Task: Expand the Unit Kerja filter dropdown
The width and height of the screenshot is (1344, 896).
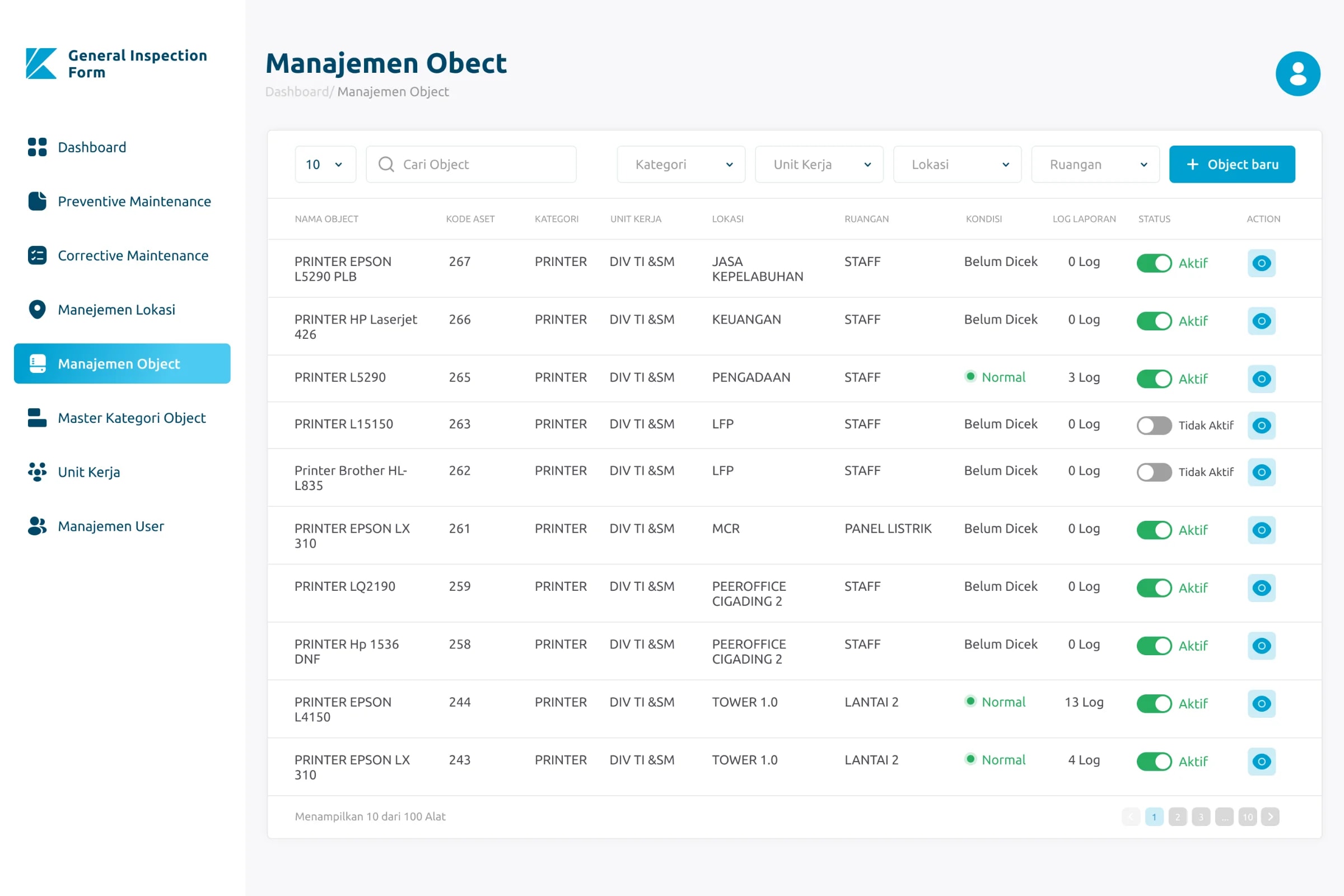Action: [819, 165]
